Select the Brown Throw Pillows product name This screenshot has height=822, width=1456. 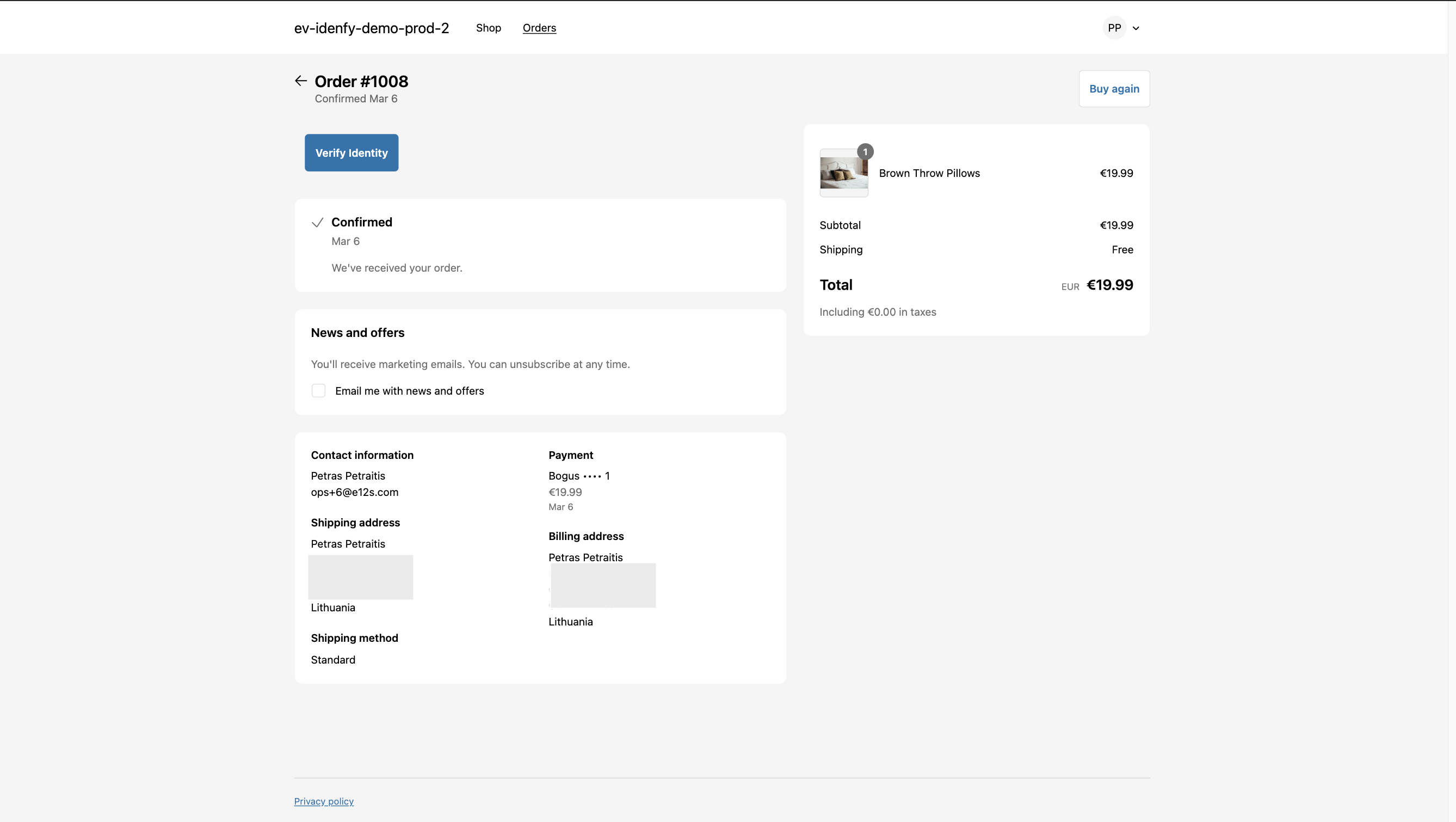929,173
